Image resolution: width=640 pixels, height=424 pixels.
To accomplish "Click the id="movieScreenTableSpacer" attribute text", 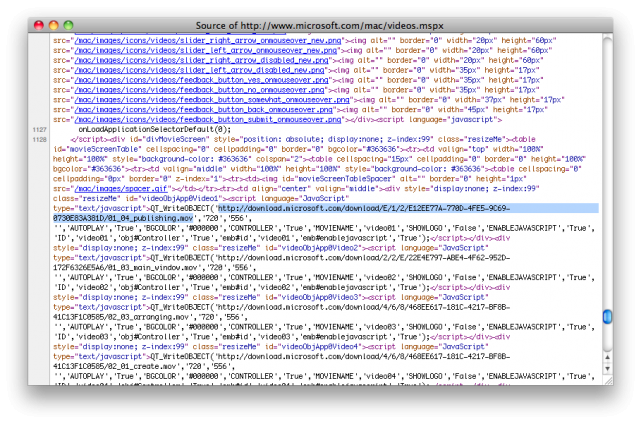I will pos(338,179).
